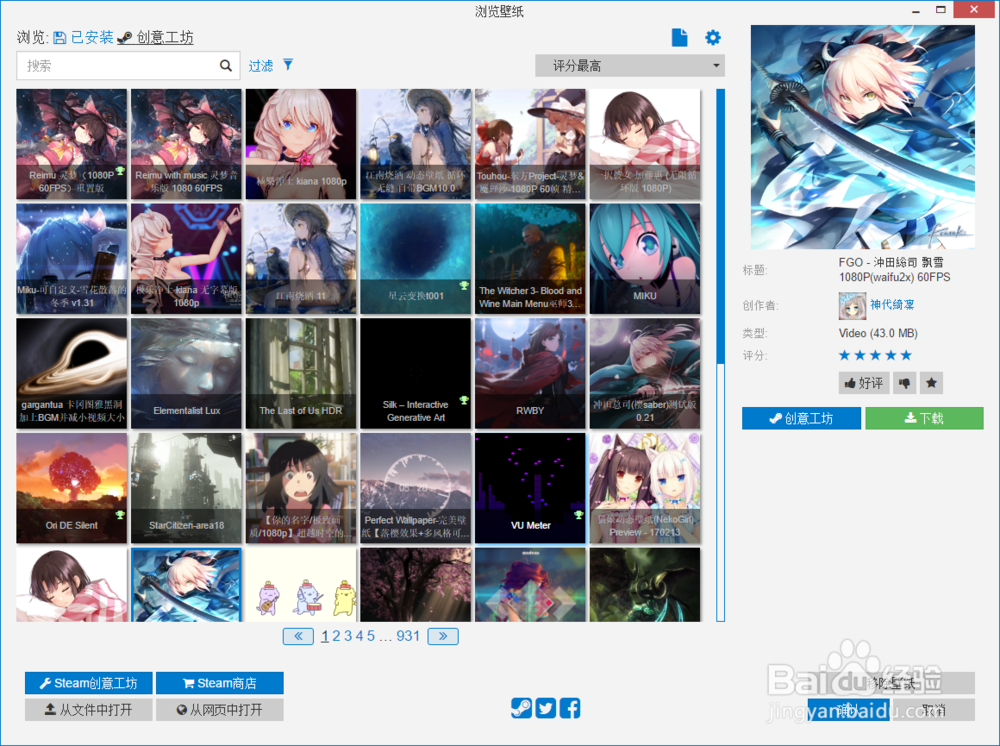
Task: Minimize the 浏览壁纸 window
Action: pos(916,10)
